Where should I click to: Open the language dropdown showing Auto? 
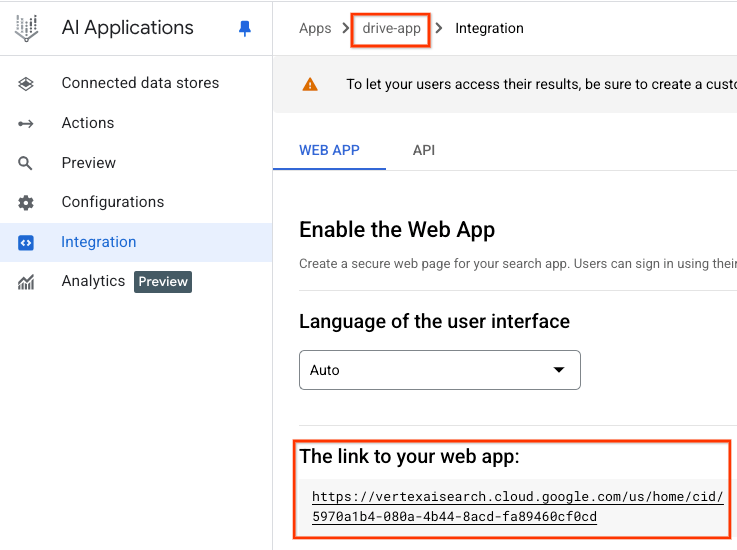click(439, 370)
